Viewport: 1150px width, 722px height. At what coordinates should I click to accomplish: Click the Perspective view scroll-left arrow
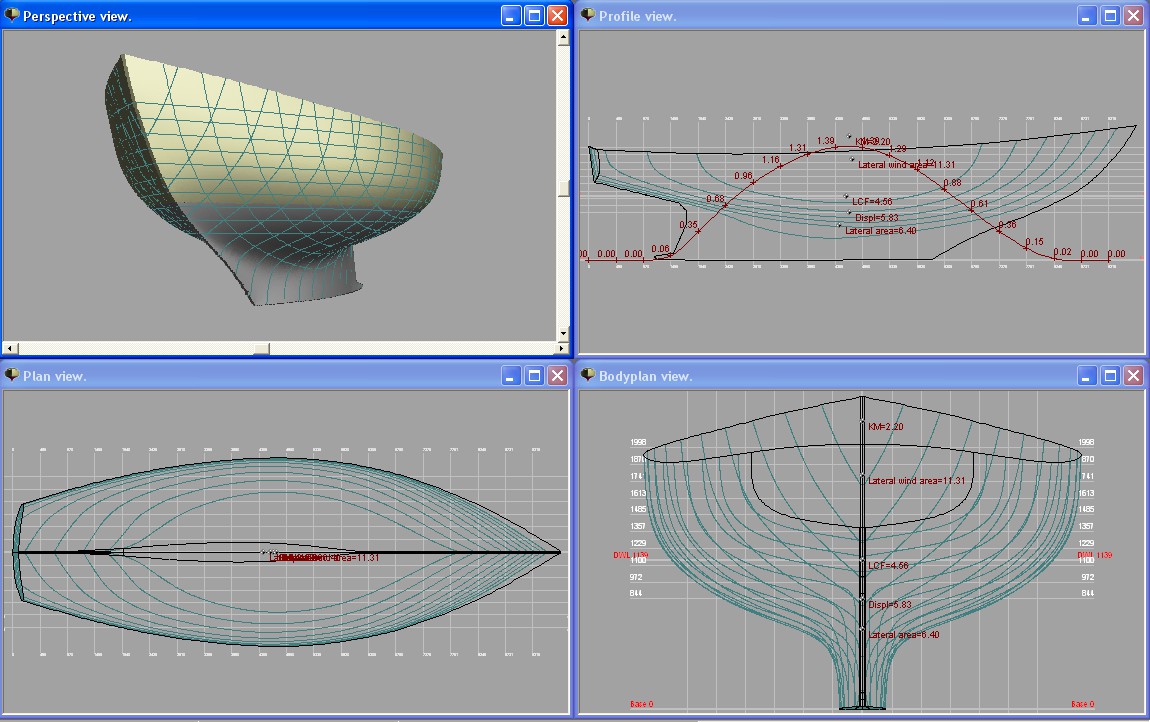pyautogui.click(x=10, y=348)
